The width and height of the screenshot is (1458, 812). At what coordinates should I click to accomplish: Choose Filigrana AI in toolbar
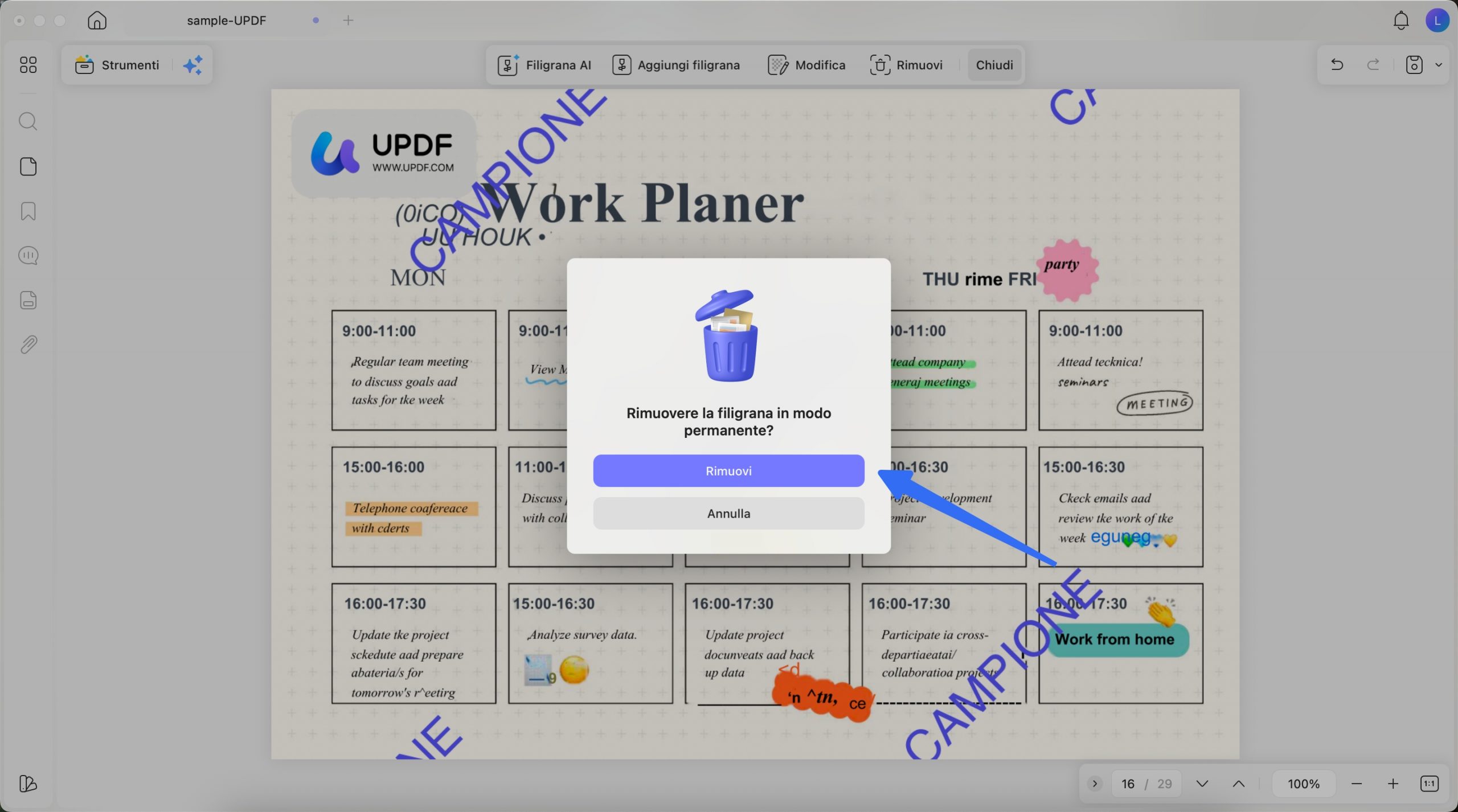click(544, 65)
